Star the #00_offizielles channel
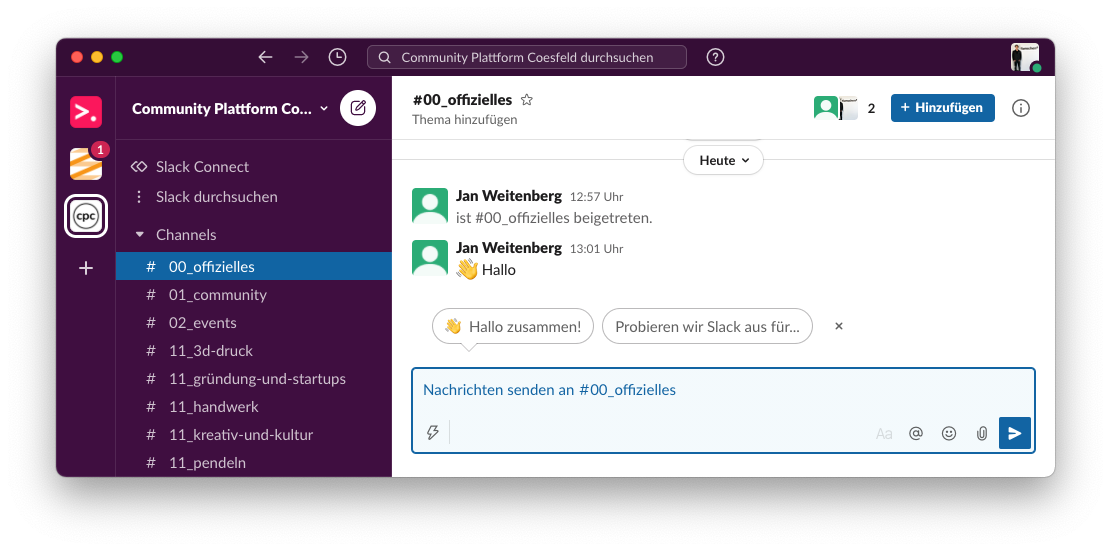 coord(526,100)
